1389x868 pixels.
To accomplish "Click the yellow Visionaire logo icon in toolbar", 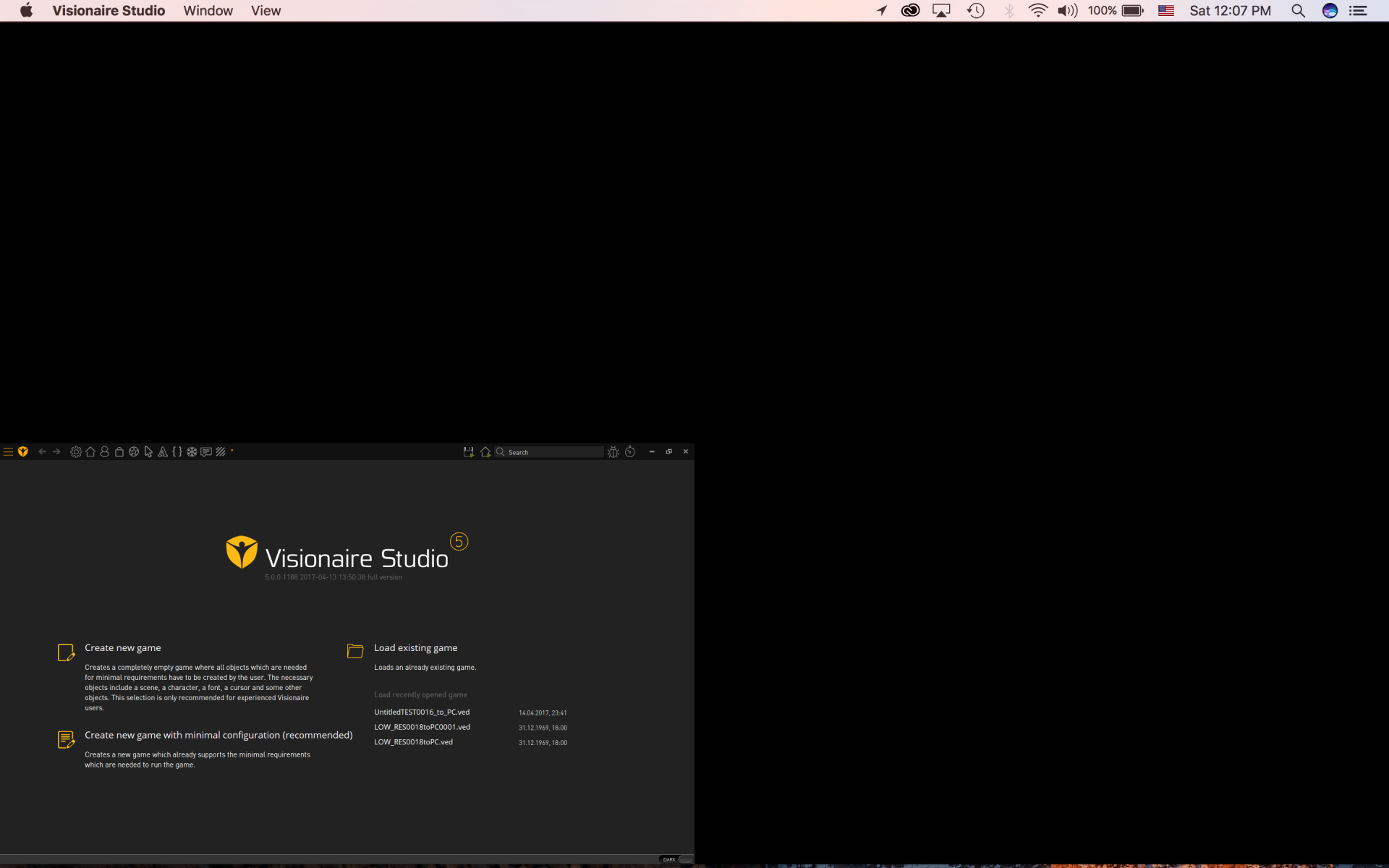I will click(23, 452).
